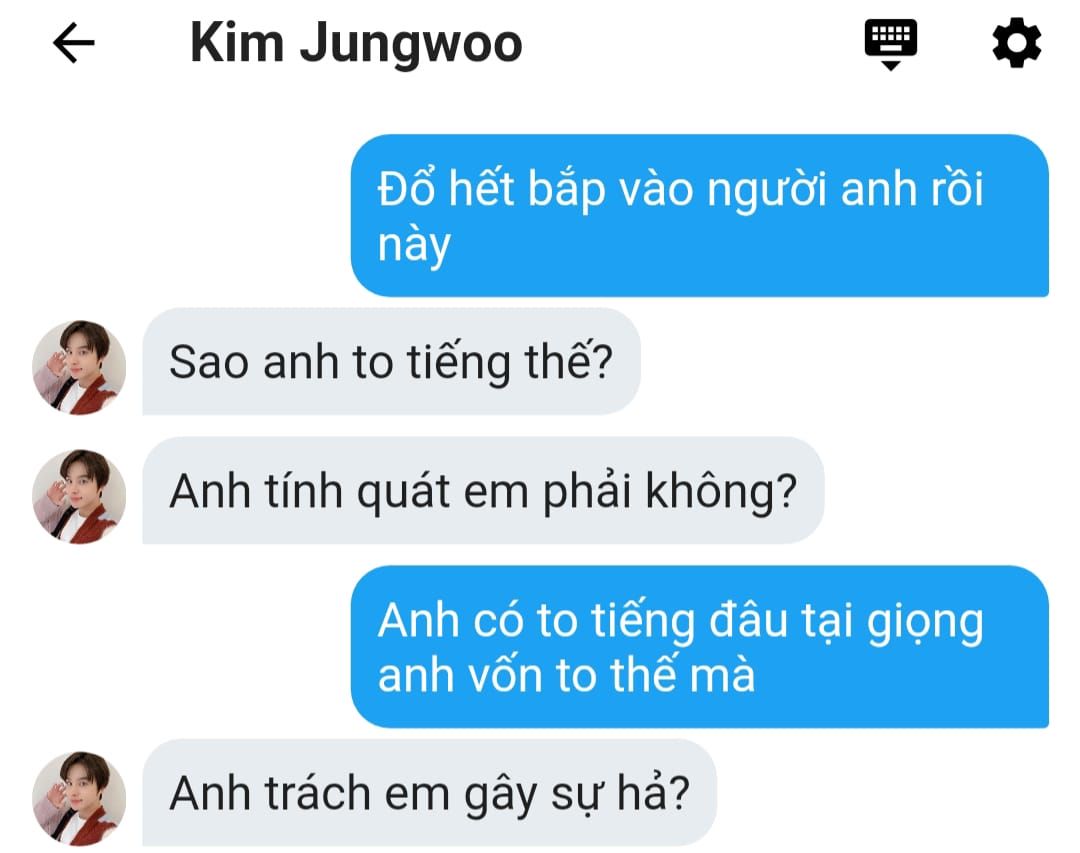Tap the avatar beside "Anh trách em gây sự hả?"

(x=79, y=799)
